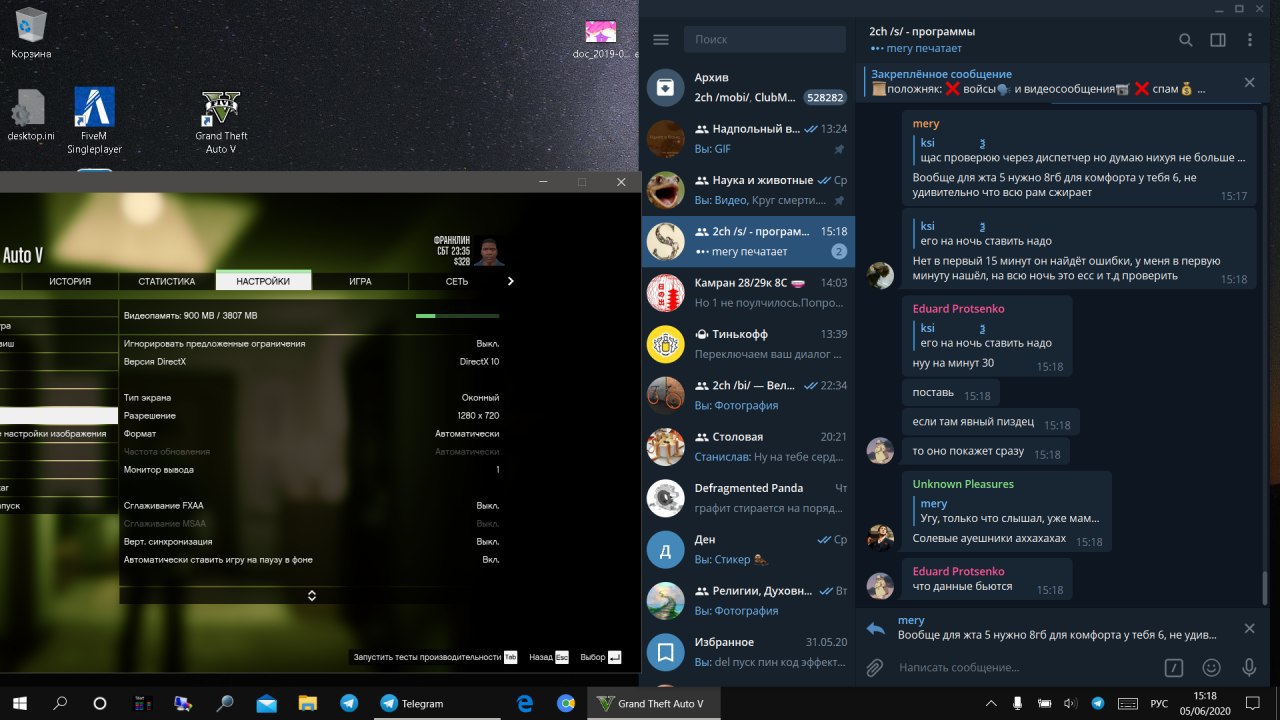Open Корзина recycle bin icon
The image size is (1280, 720).
(x=31, y=33)
